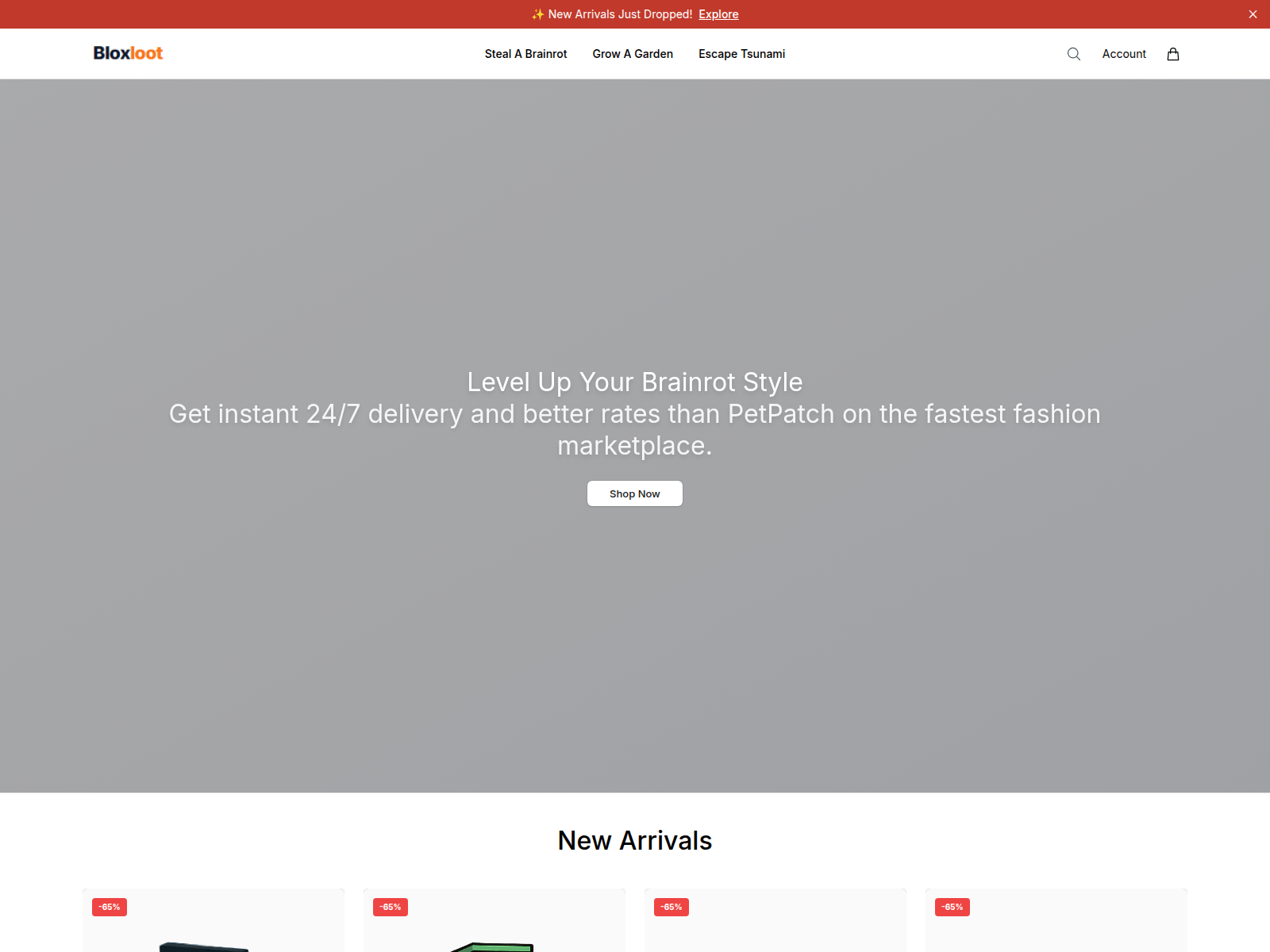1270x952 pixels.
Task: Open the Escape Tsunami menu
Action: point(741,54)
